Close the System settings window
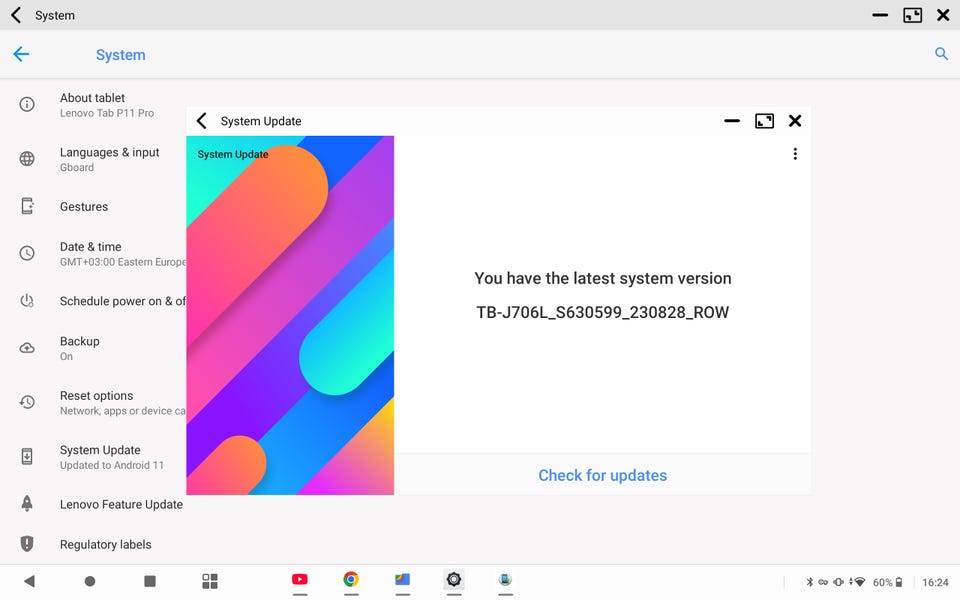The image size is (960, 600). pos(943,15)
